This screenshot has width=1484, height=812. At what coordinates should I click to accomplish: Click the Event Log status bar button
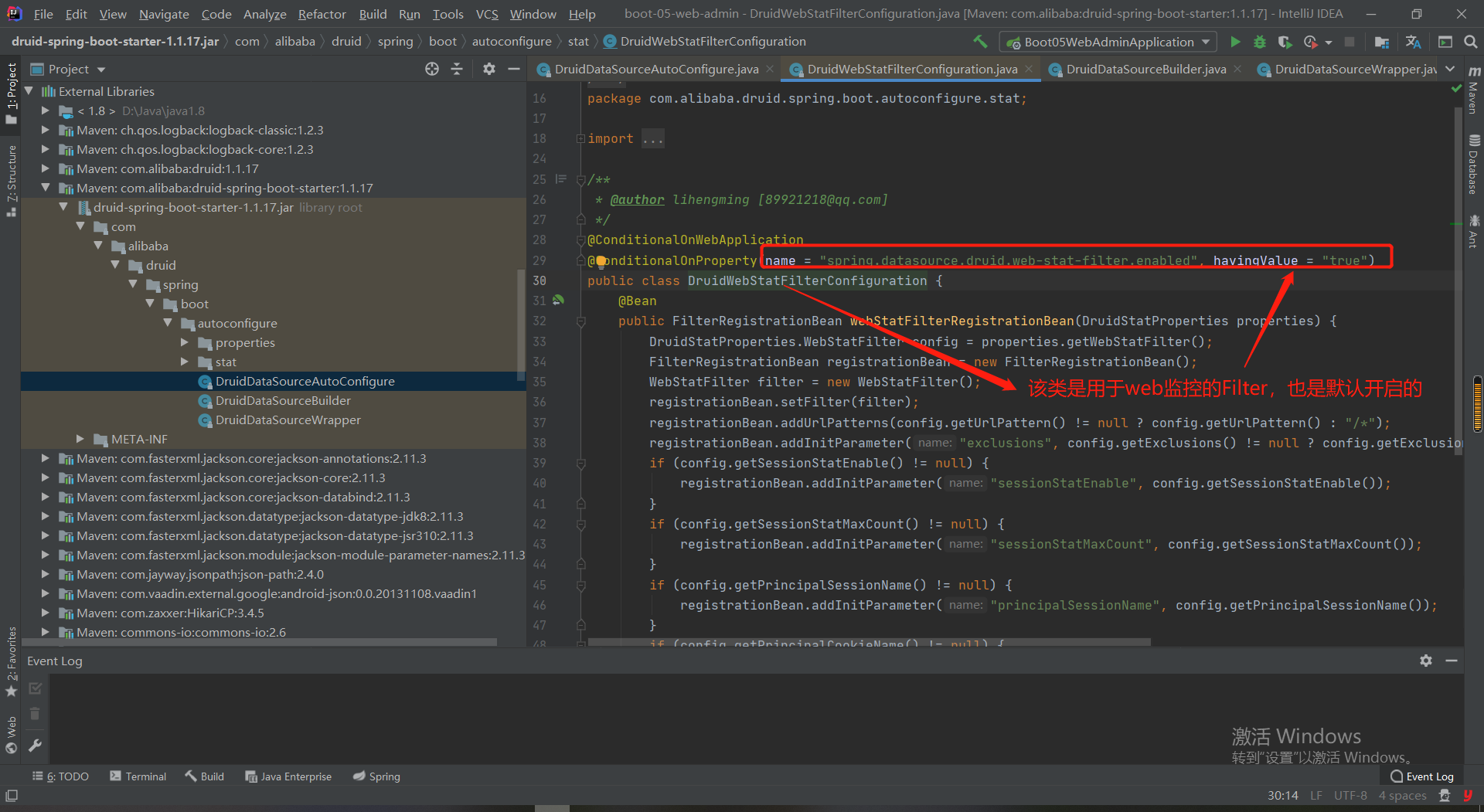[x=1421, y=776]
